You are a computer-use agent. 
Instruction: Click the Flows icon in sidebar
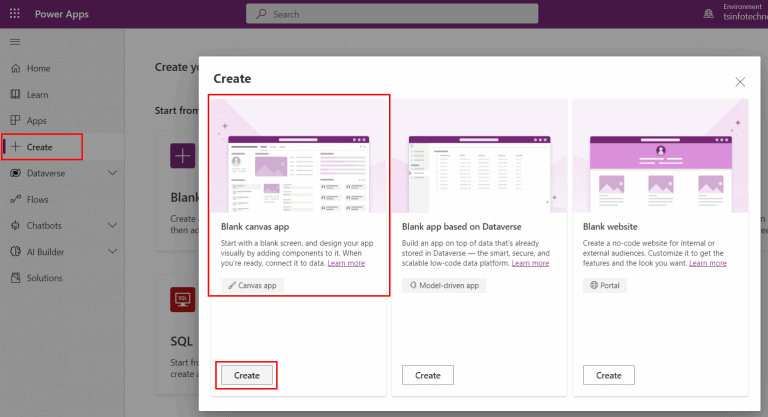16,199
